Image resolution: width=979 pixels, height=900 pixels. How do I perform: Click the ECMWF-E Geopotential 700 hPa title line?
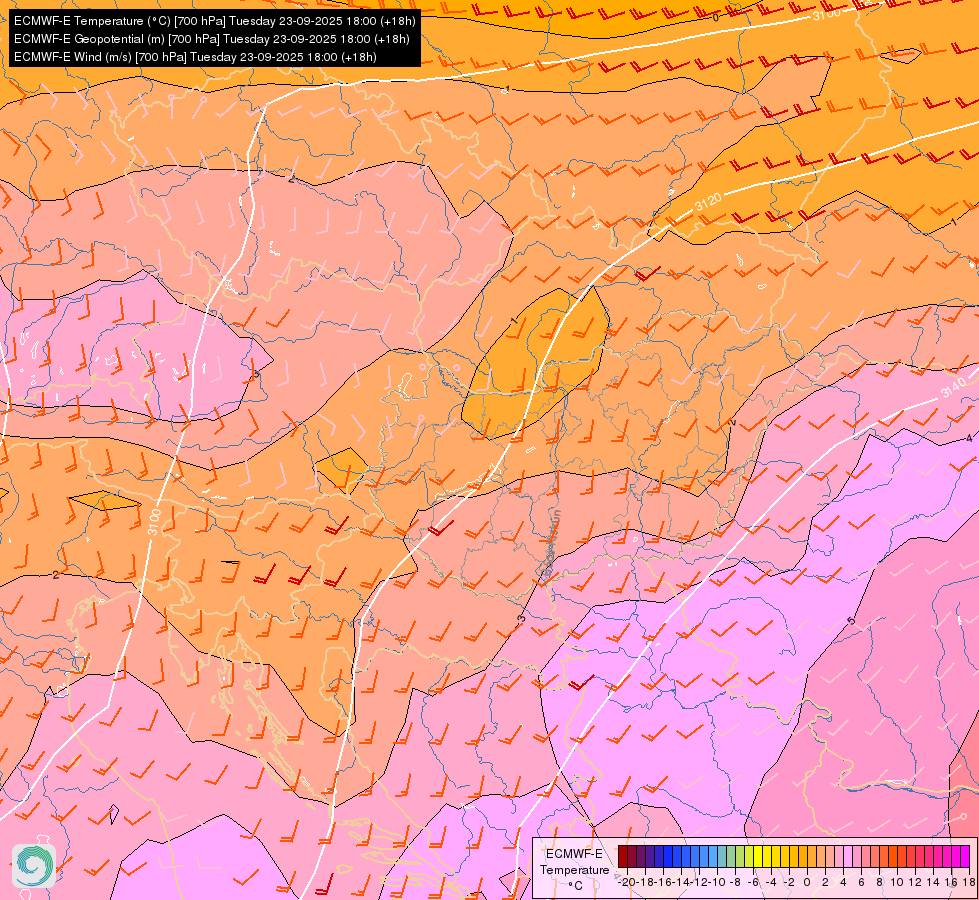[x=212, y=39]
